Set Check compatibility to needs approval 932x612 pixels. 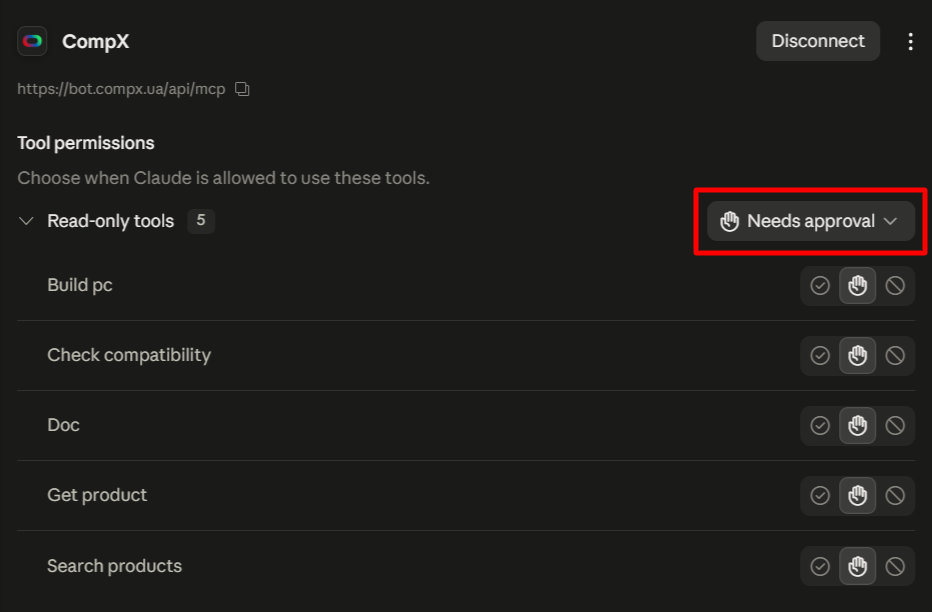[x=857, y=356]
